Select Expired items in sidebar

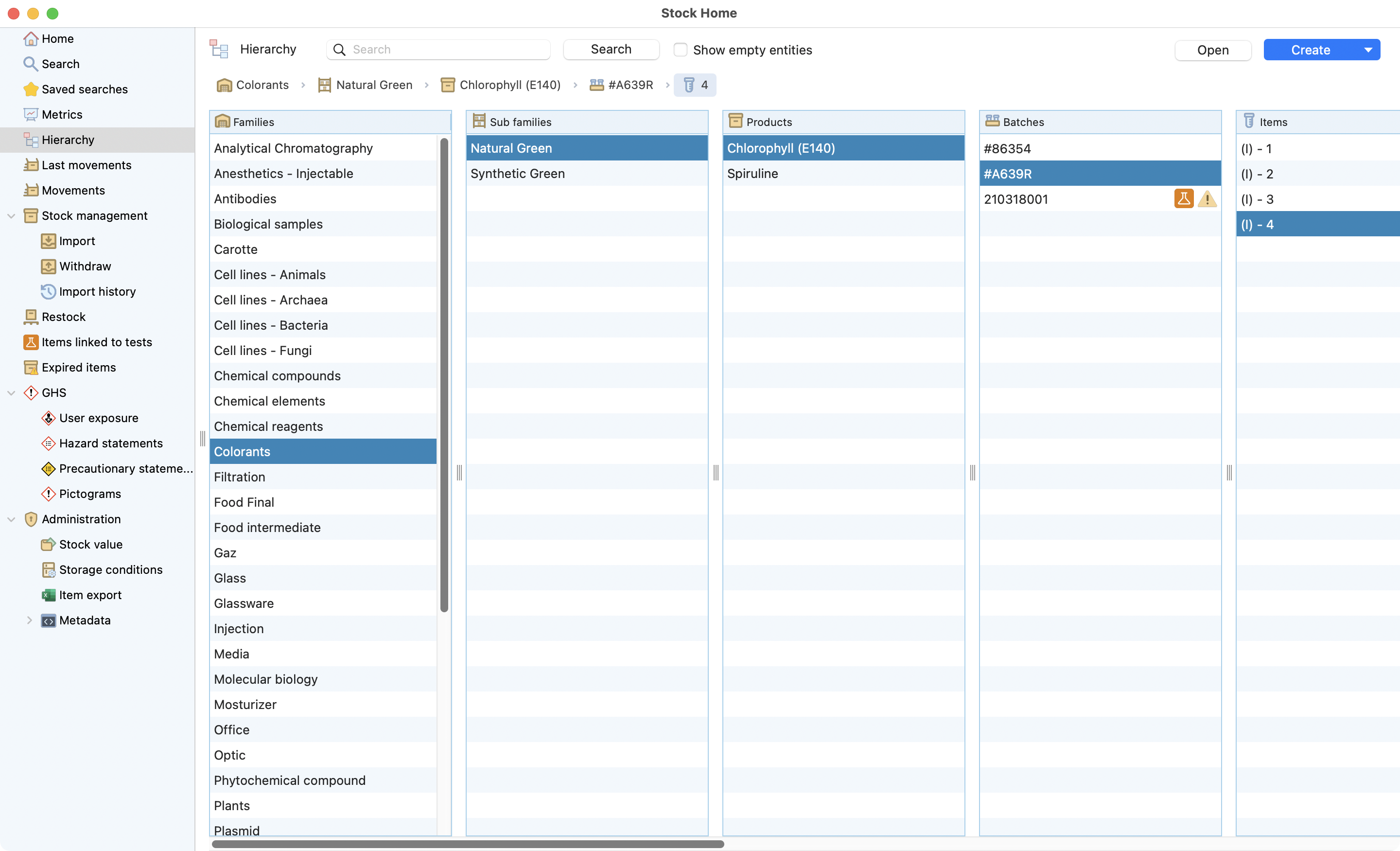point(78,367)
